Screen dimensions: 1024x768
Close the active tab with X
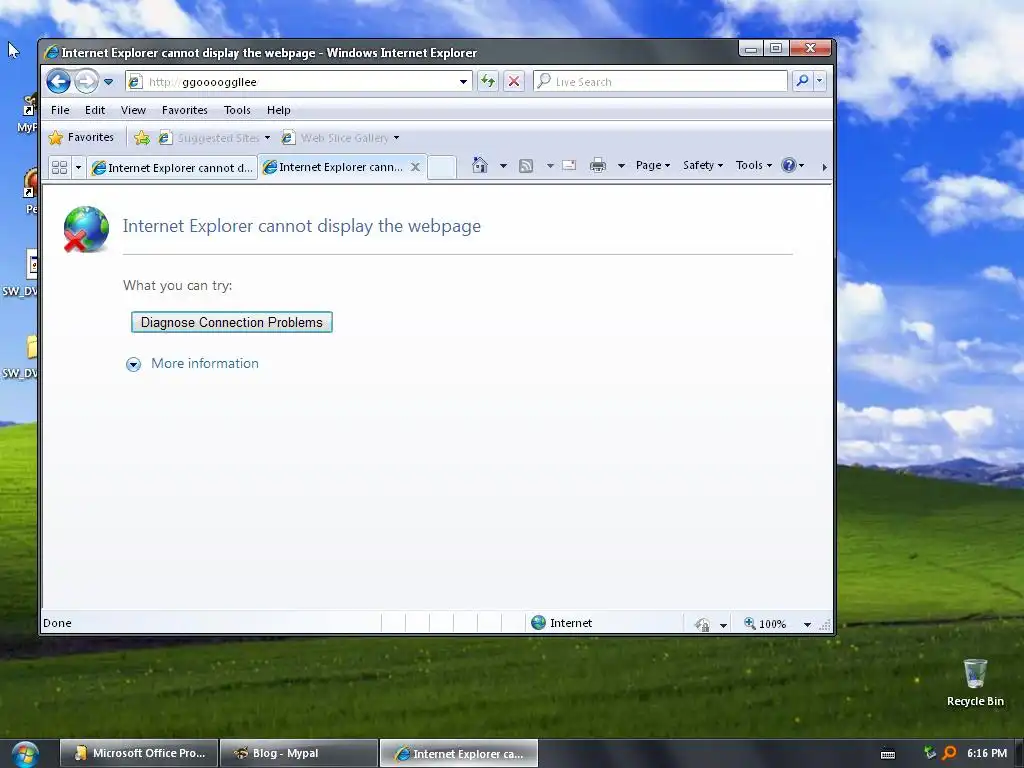415,167
